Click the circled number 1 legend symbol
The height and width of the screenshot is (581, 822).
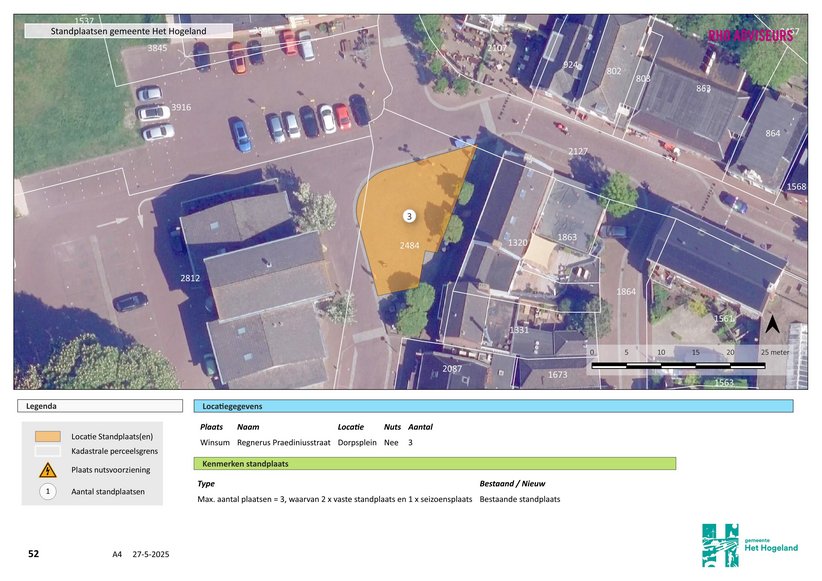47,491
